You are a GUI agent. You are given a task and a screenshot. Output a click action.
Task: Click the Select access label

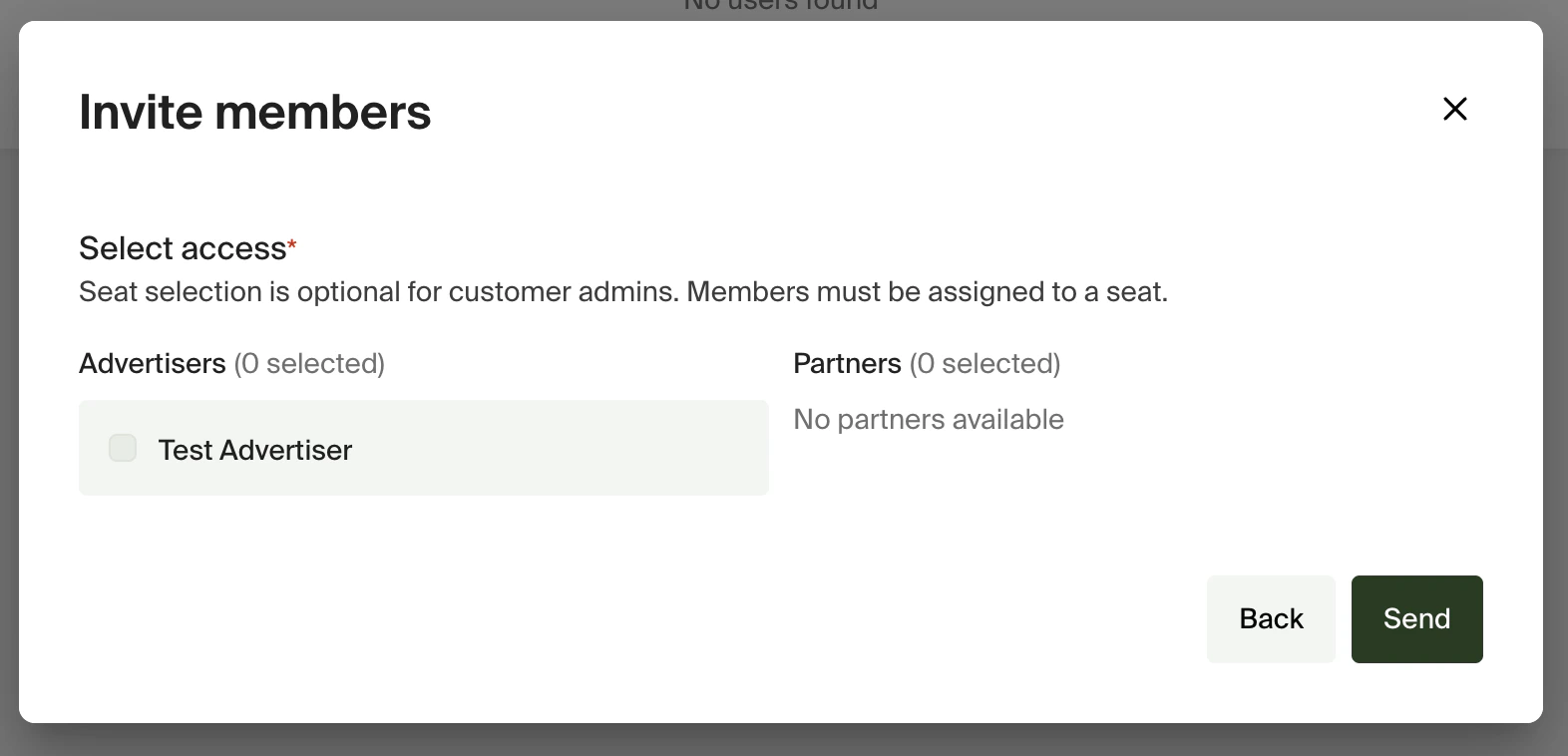(180, 248)
